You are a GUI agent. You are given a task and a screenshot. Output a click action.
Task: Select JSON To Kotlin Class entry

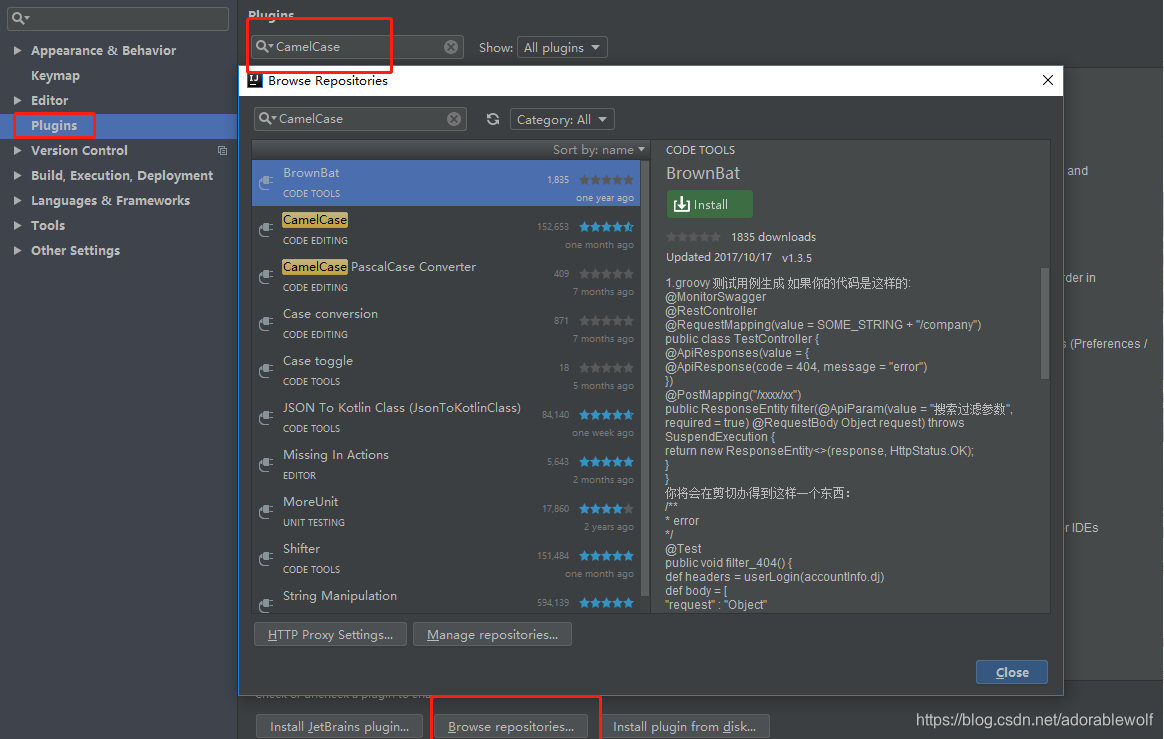(x=446, y=417)
